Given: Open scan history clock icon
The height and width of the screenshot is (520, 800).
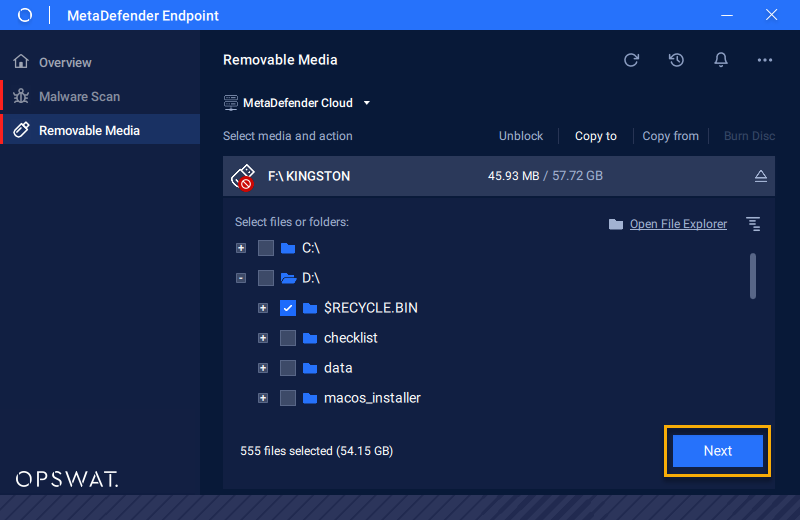Looking at the screenshot, I should (676, 60).
